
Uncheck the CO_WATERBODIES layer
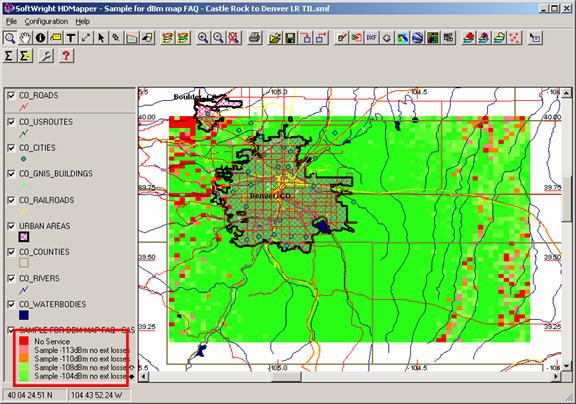pos(11,304)
